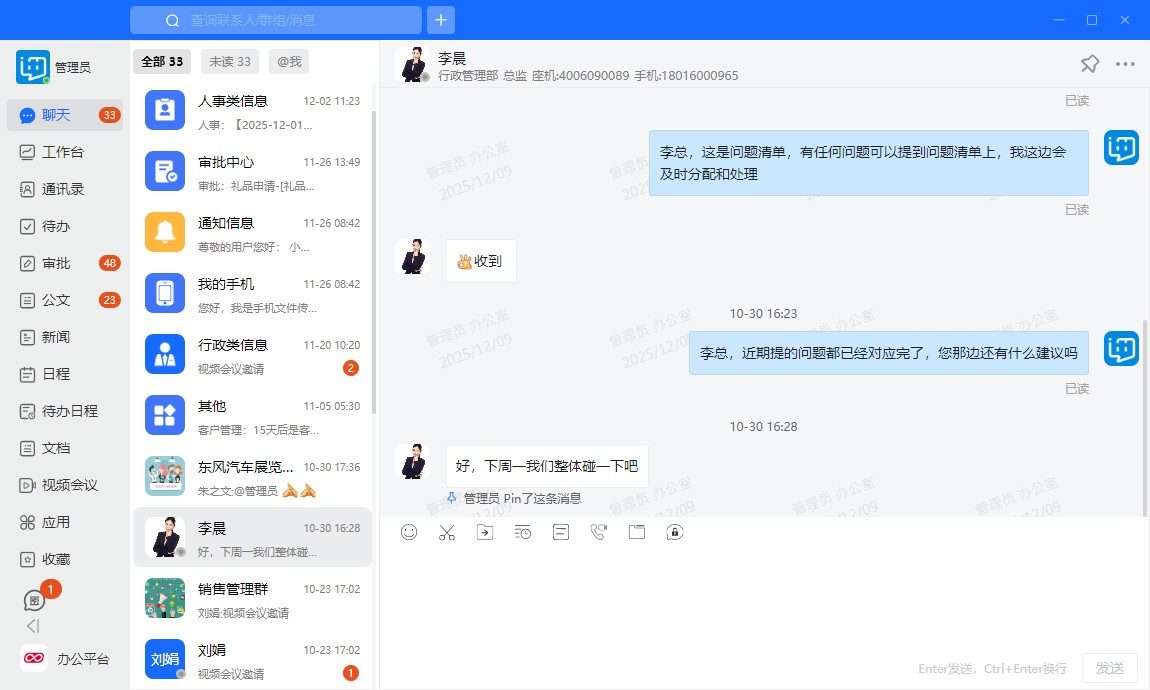Click the plus button beside search bar
1150x690 pixels.
(441, 20)
